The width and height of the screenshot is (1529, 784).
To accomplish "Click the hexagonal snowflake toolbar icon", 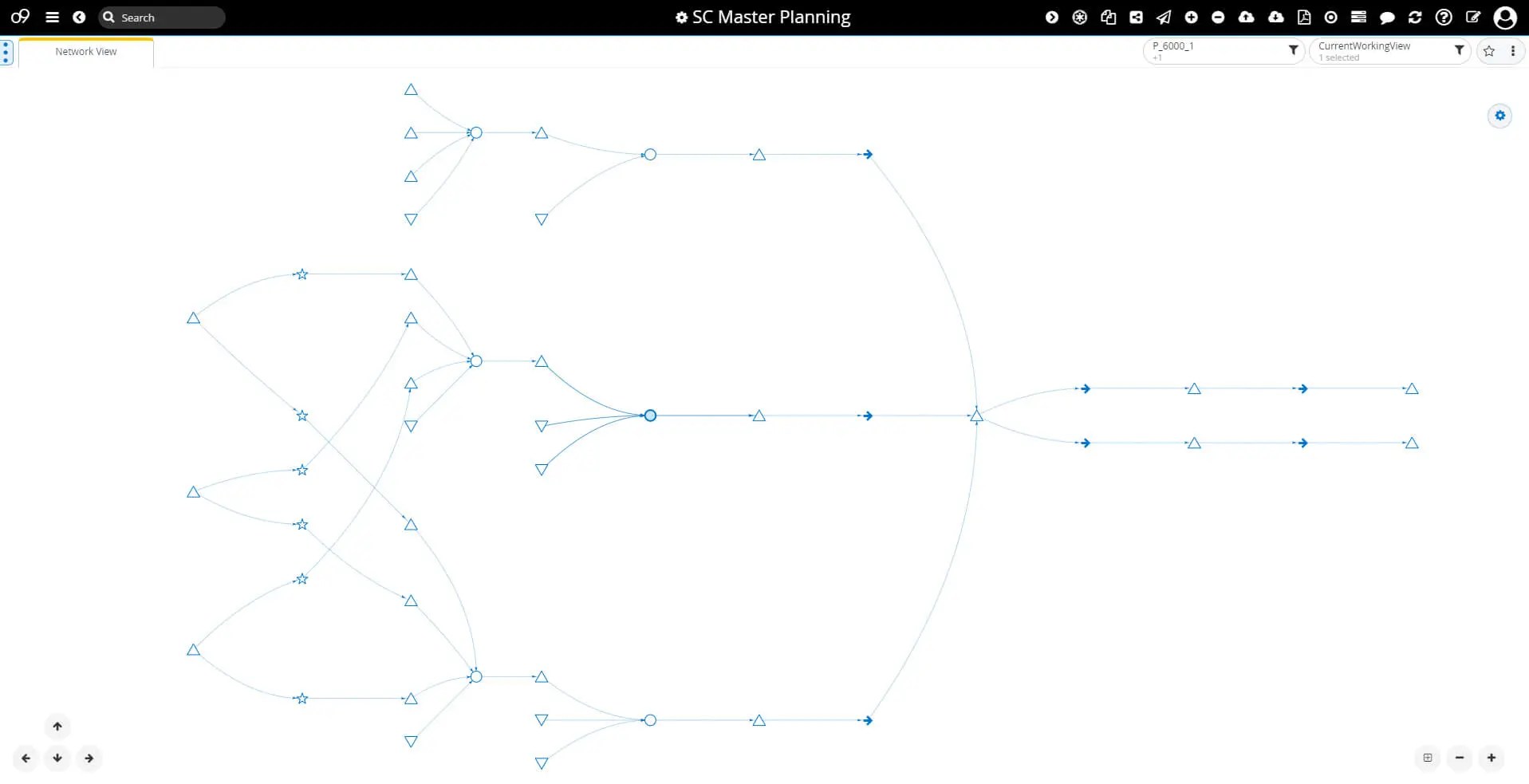I will 1080,17.
